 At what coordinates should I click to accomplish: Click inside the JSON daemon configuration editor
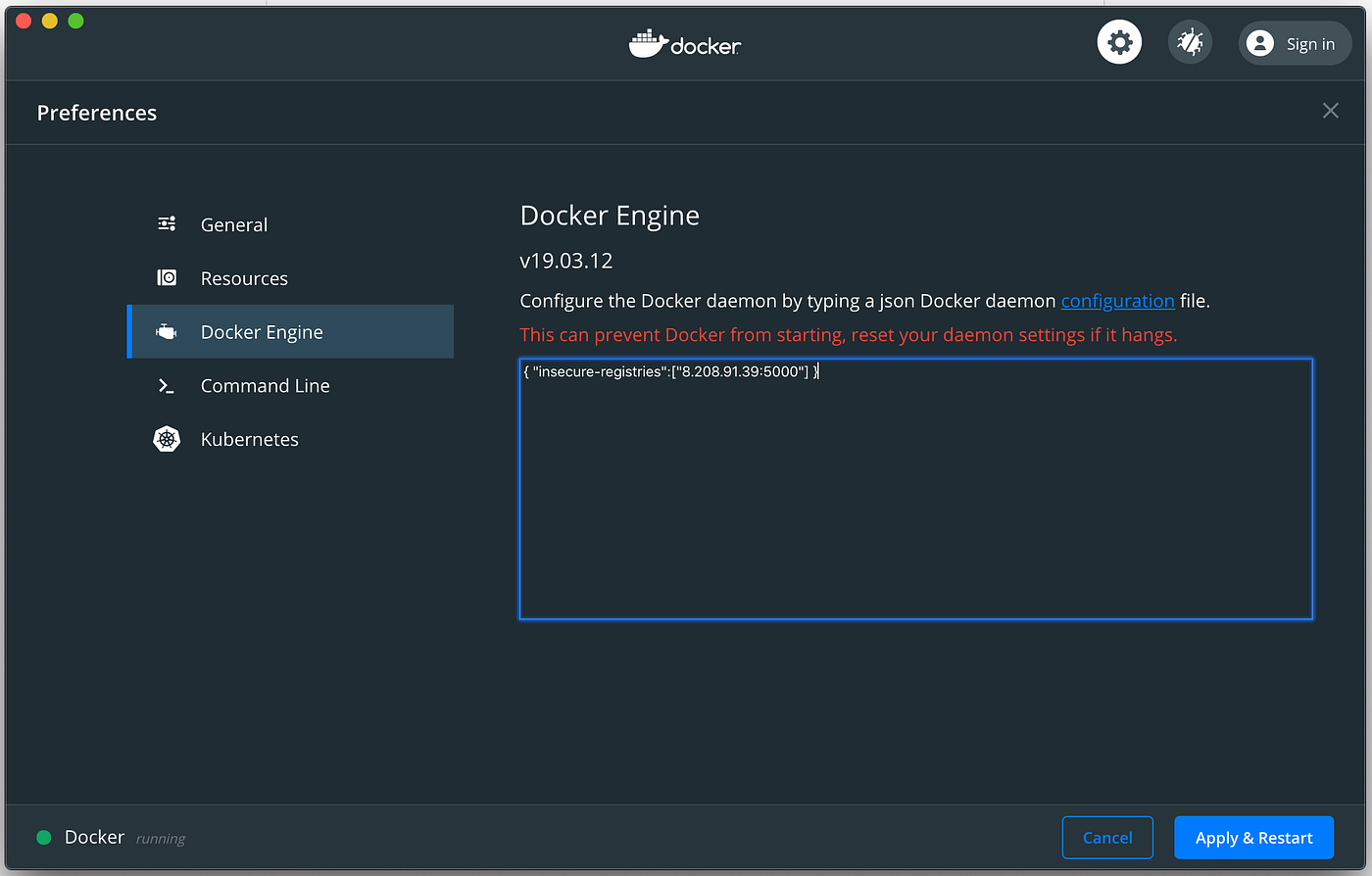click(x=915, y=490)
